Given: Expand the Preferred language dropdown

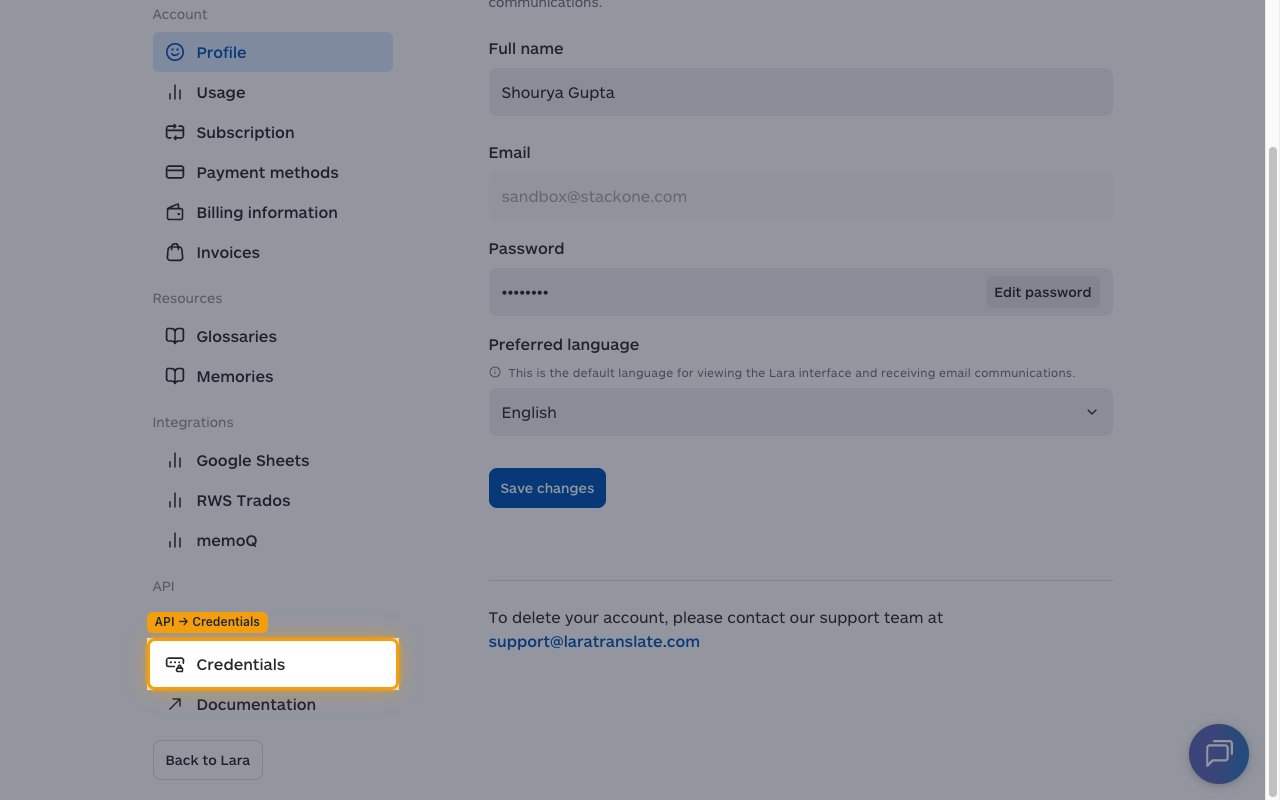Looking at the screenshot, I should click(x=800, y=412).
